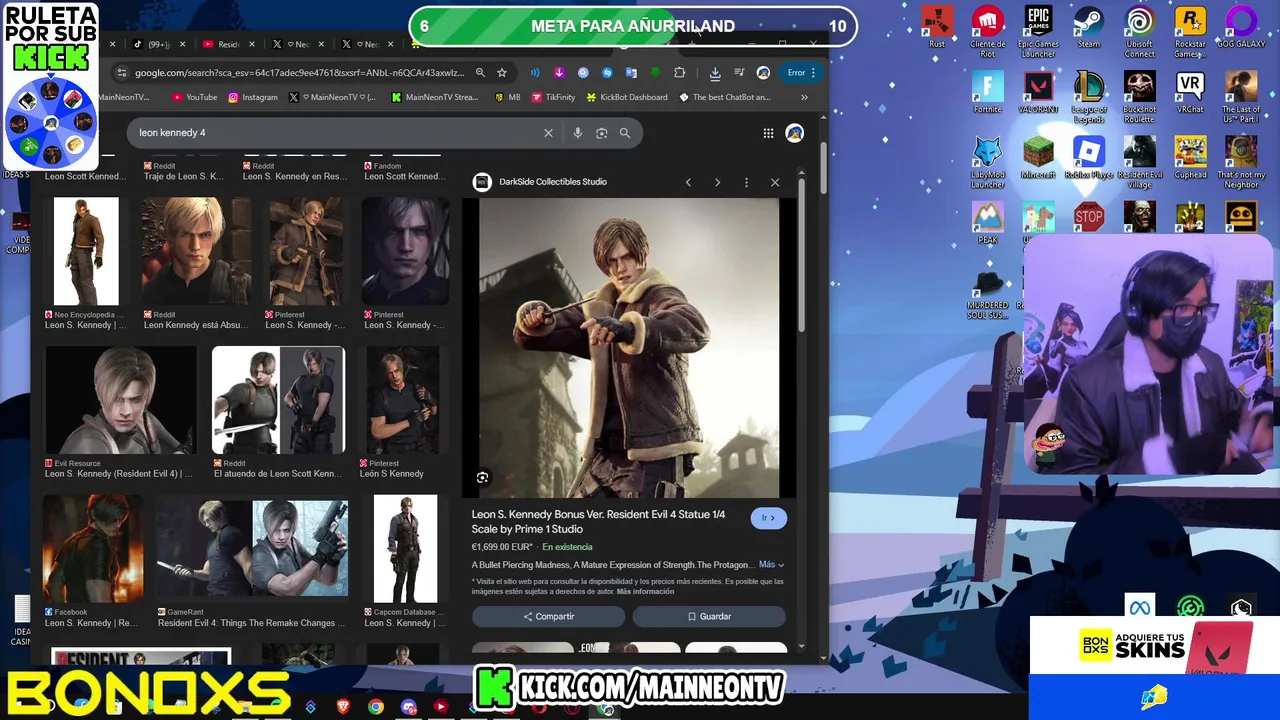Click the Leon S. Kennedy statue title
The image size is (1280, 720).
click(598, 521)
